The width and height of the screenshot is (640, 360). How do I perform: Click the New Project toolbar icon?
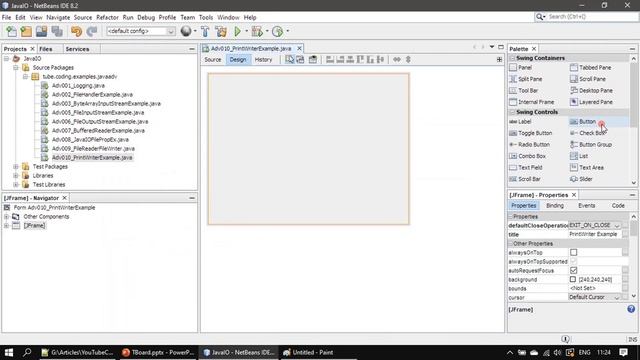pyautogui.click(x=26, y=31)
